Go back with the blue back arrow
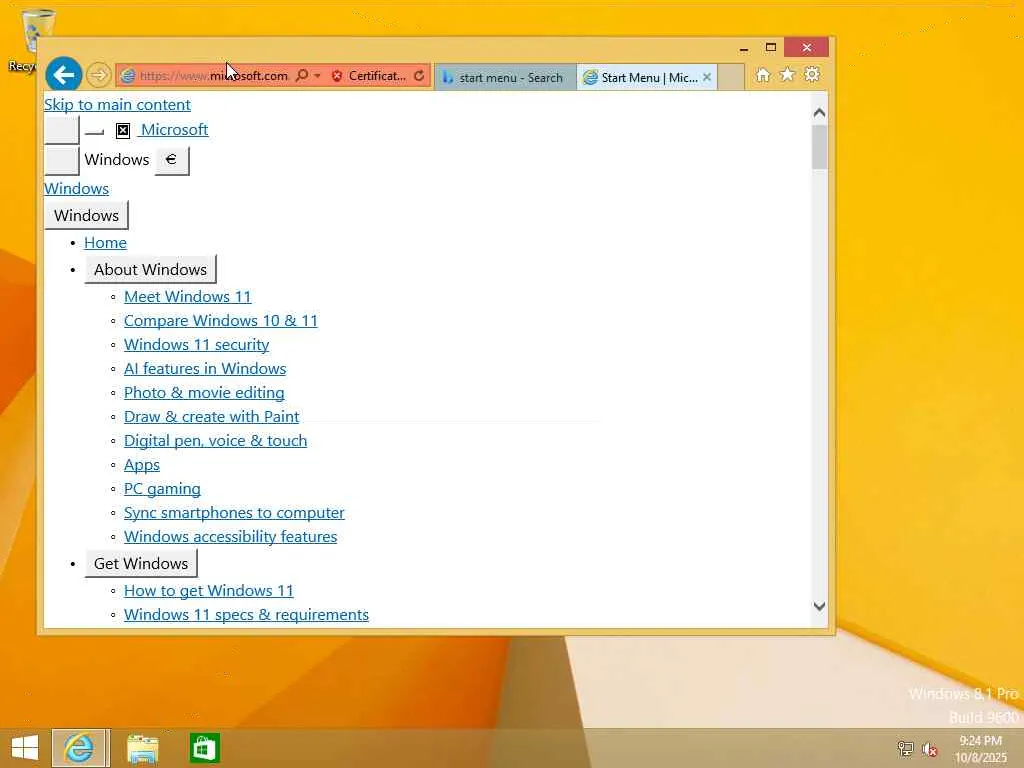This screenshot has width=1024, height=768. 63,75
